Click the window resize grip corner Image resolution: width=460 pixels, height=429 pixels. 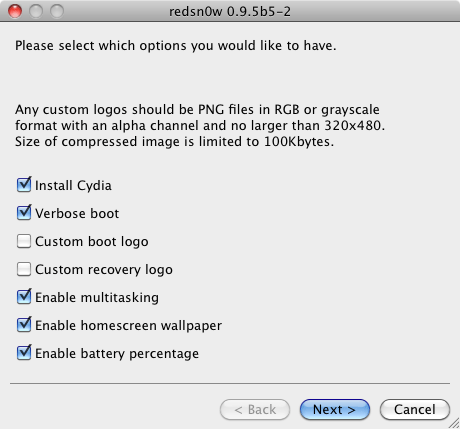[x=454, y=423]
